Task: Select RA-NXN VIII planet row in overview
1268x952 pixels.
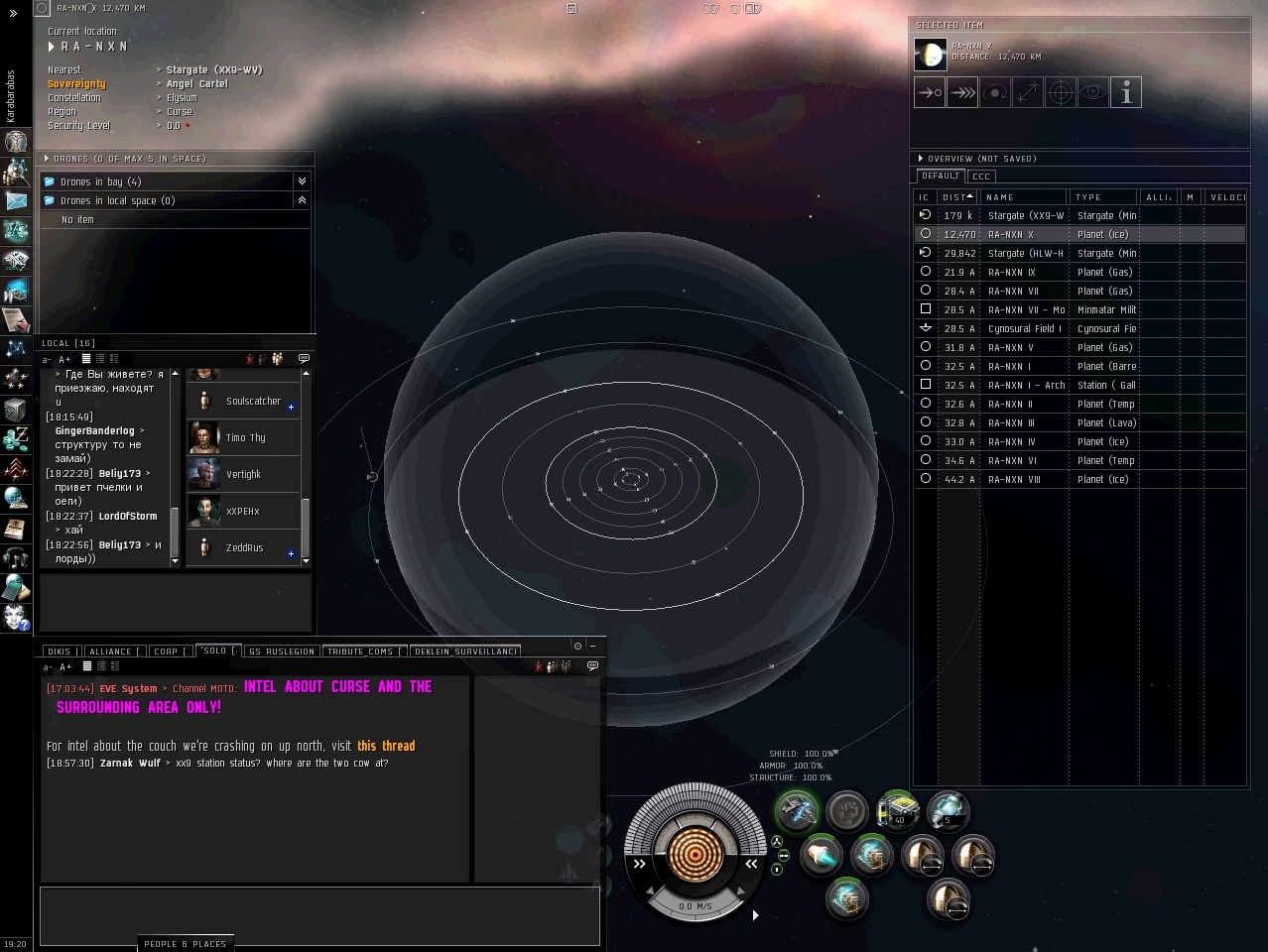Action: (1079, 479)
